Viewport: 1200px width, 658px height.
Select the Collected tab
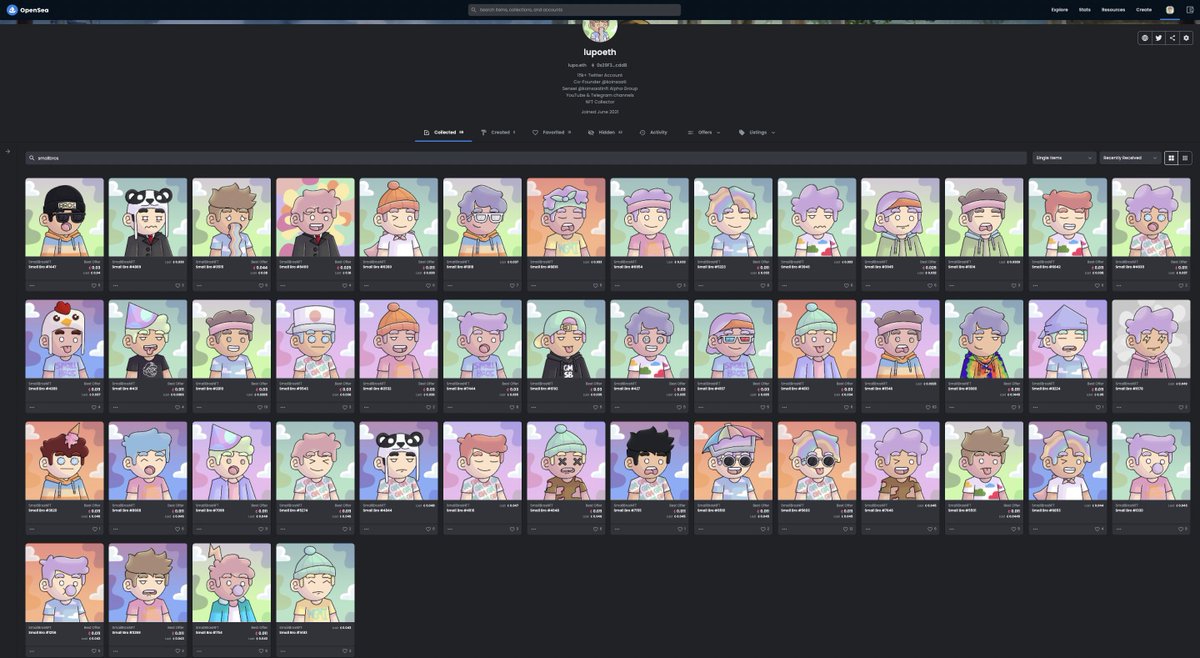[x=444, y=132]
